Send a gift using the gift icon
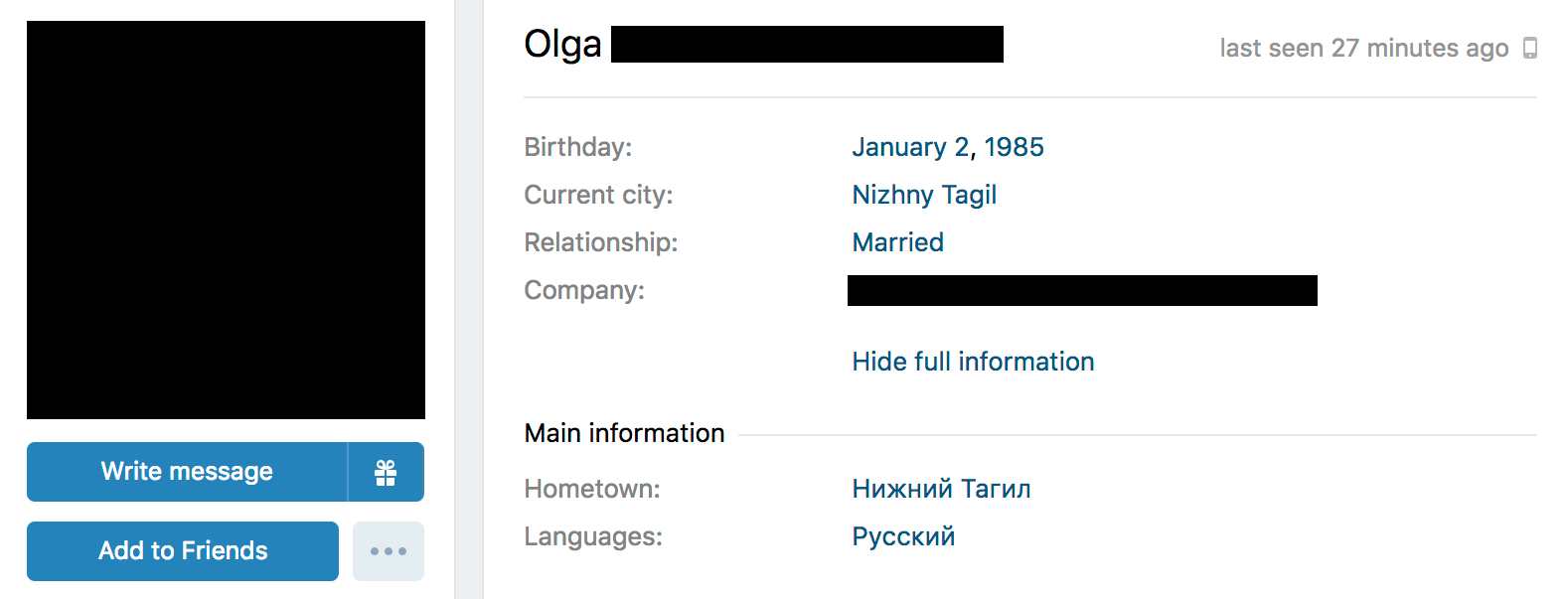Viewport: 1568px width, 599px height. (387, 472)
